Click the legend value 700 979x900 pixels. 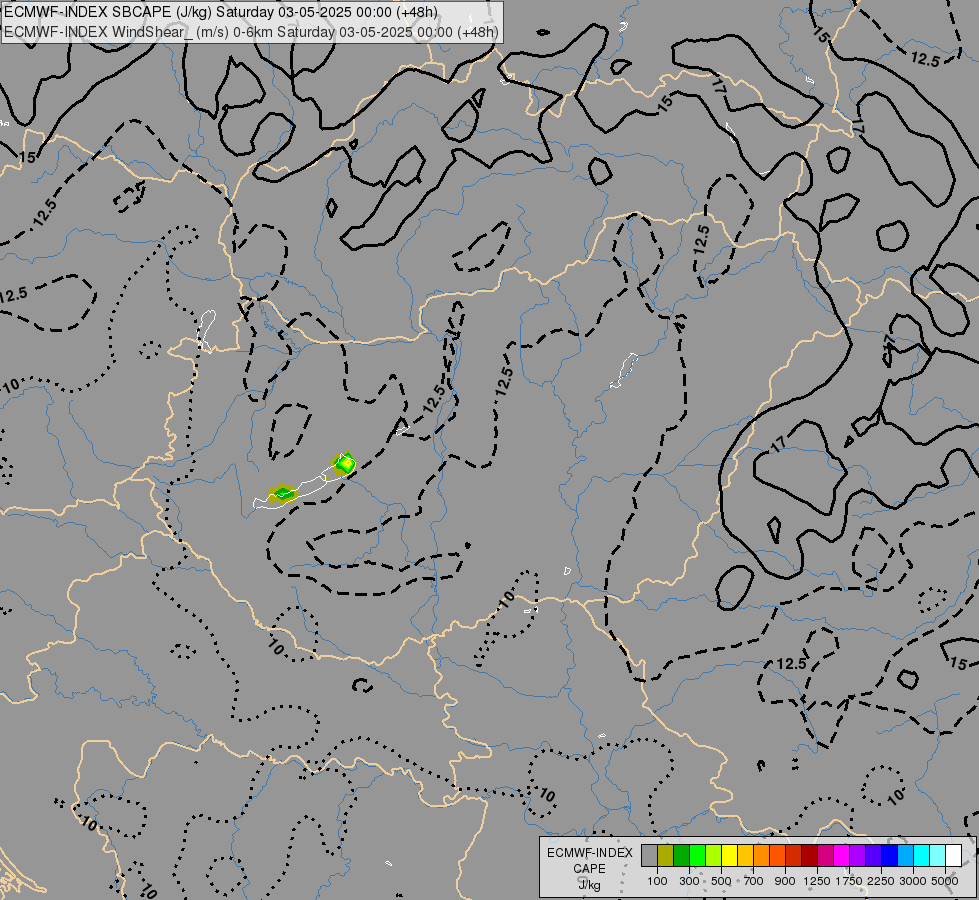click(x=754, y=881)
